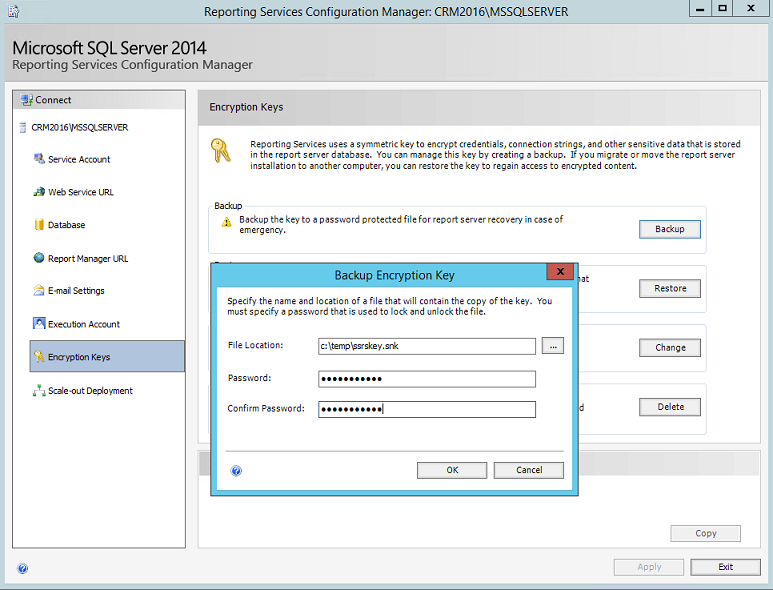Click the greyed Copy button

[705, 533]
